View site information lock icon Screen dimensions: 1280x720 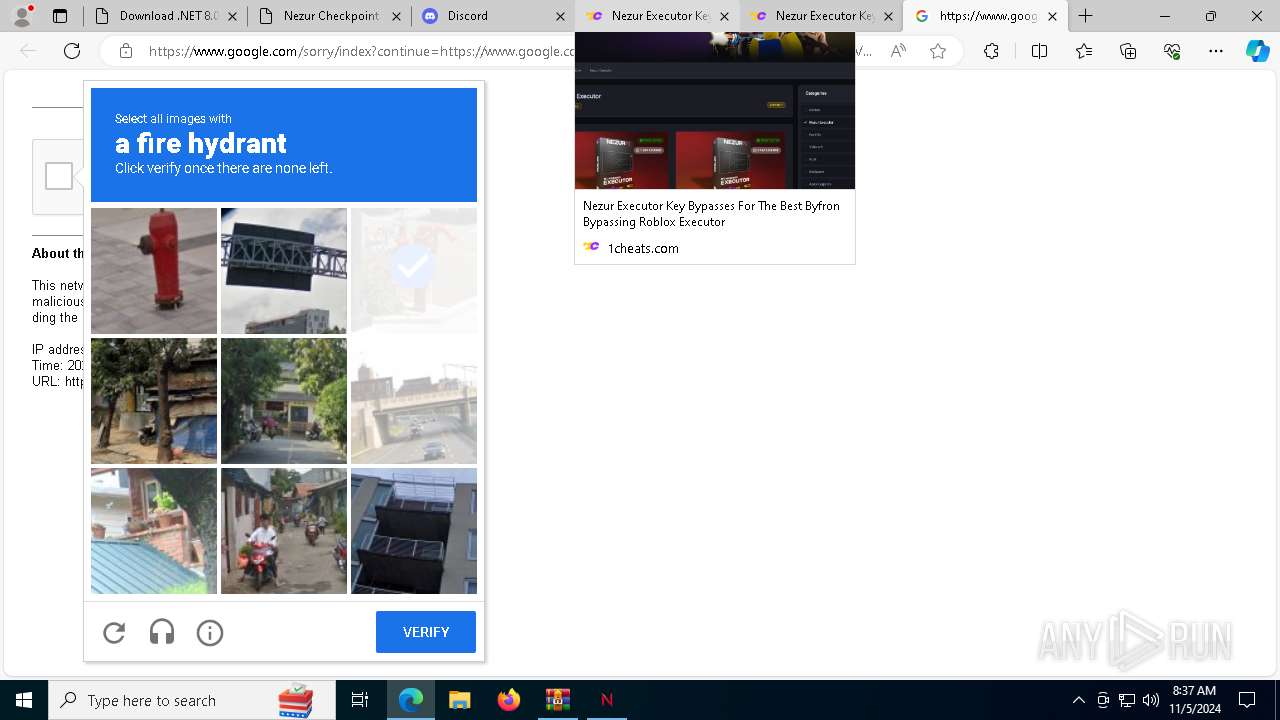coord(126,51)
